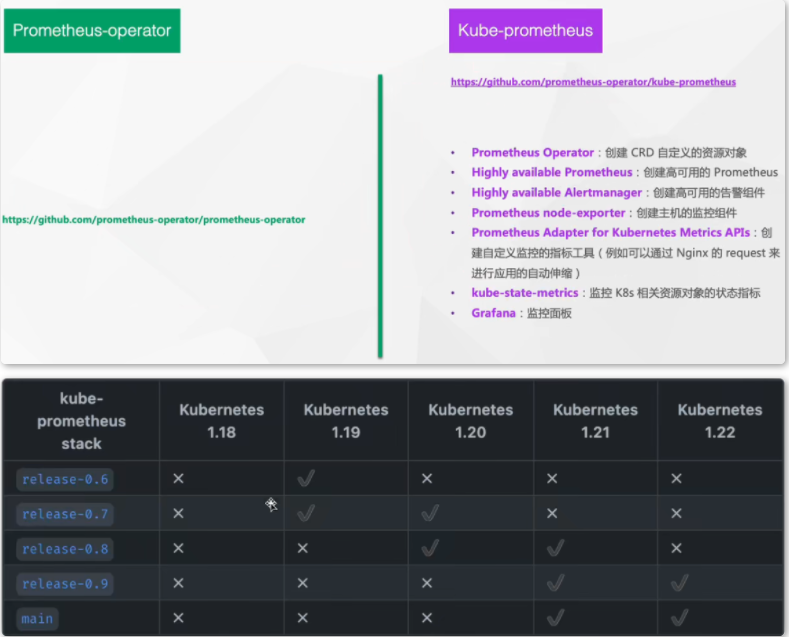Click the X for release-0.8 Kubernetes 1.22

coord(676,548)
